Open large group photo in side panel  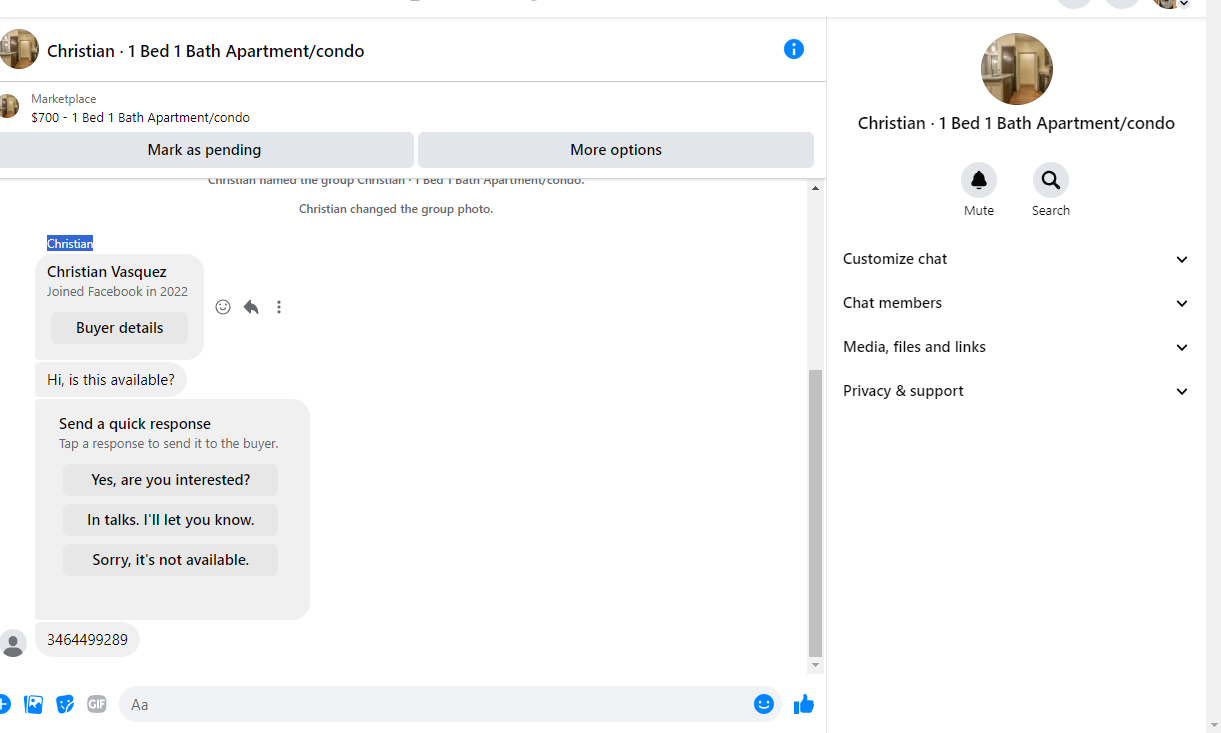pos(1017,69)
